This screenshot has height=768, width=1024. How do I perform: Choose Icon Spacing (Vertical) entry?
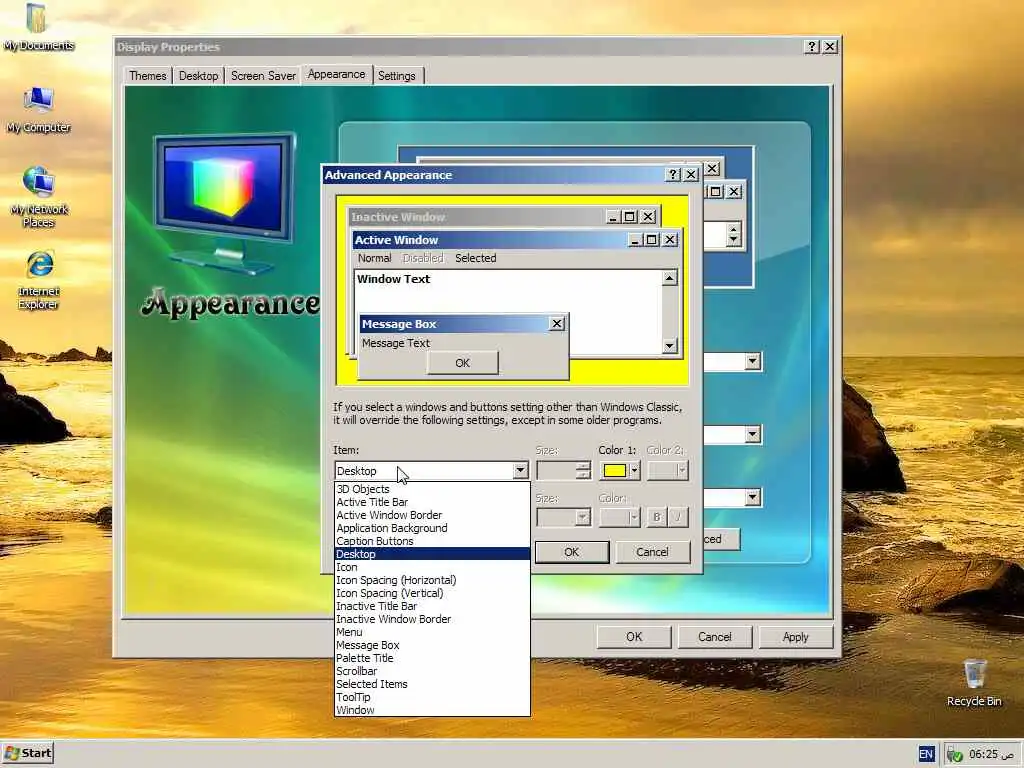[432, 593]
